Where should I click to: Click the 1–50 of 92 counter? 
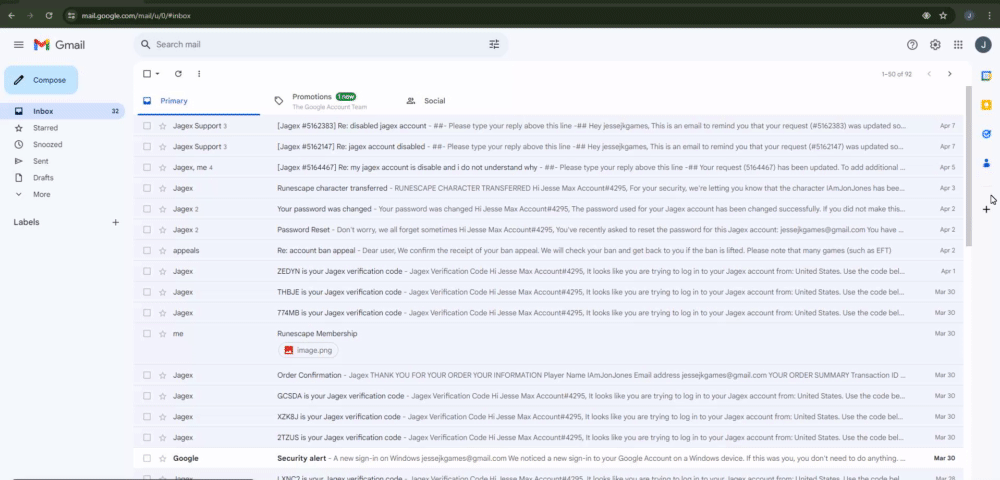896,74
